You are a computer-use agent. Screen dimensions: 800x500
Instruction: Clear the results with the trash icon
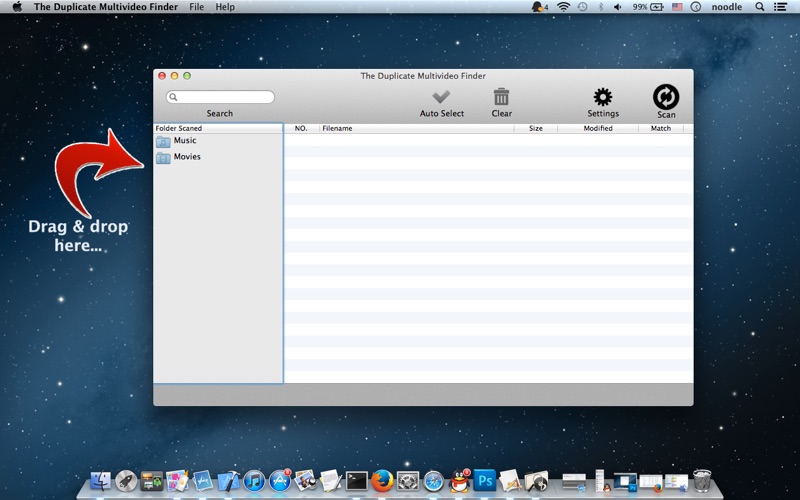pos(501,97)
